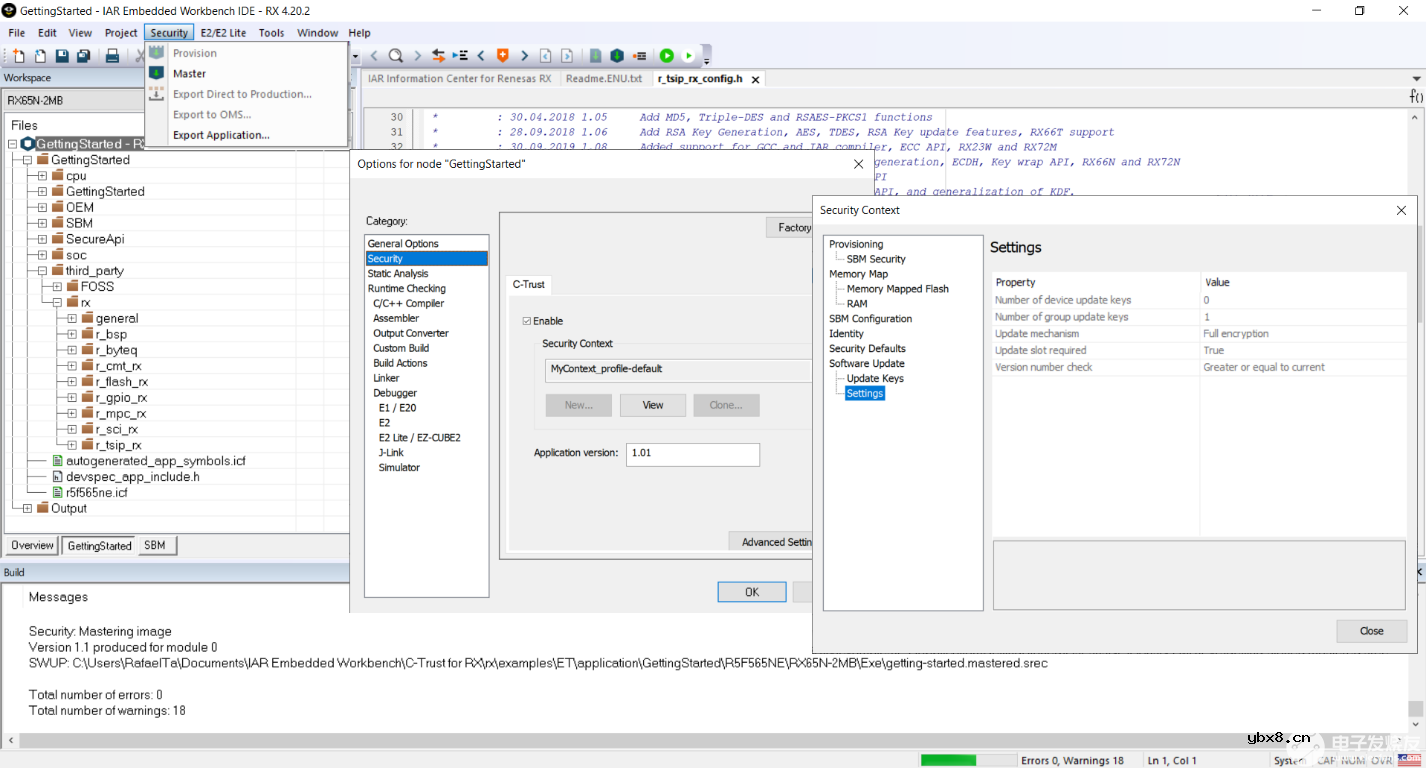Expand the r_flash_rx folder node

click(72, 382)
